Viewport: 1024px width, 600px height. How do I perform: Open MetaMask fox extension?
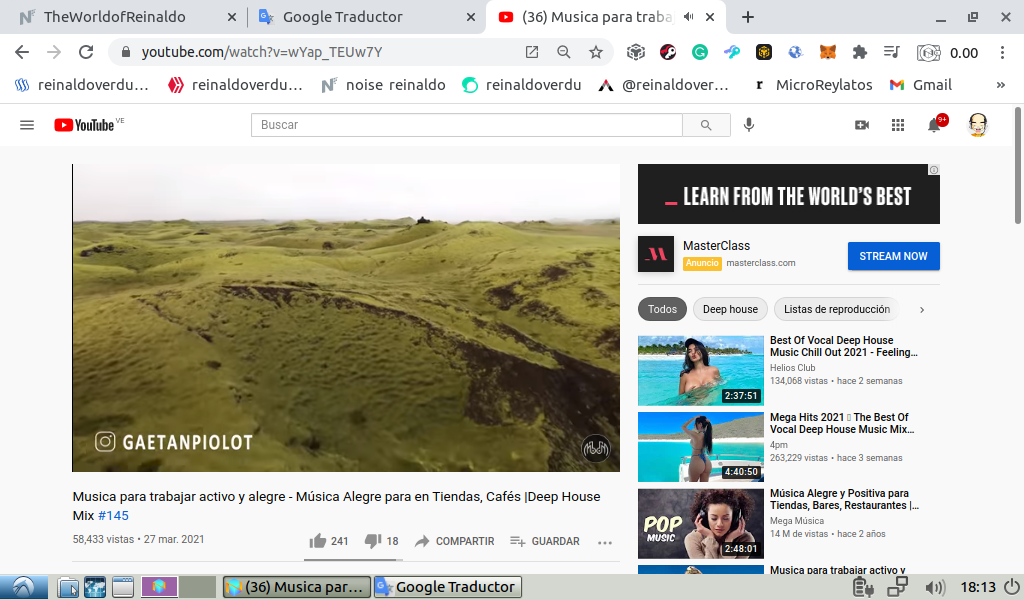click(x=828, y=52)
